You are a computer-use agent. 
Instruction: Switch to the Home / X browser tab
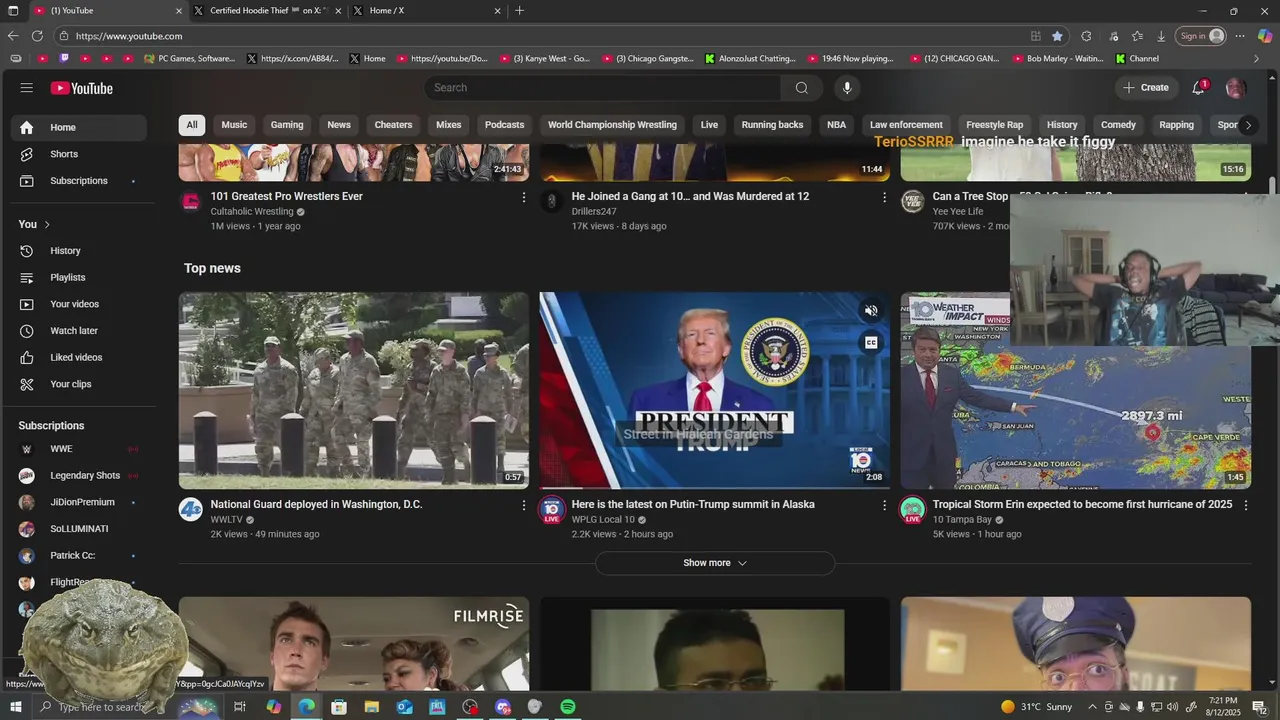426,11
